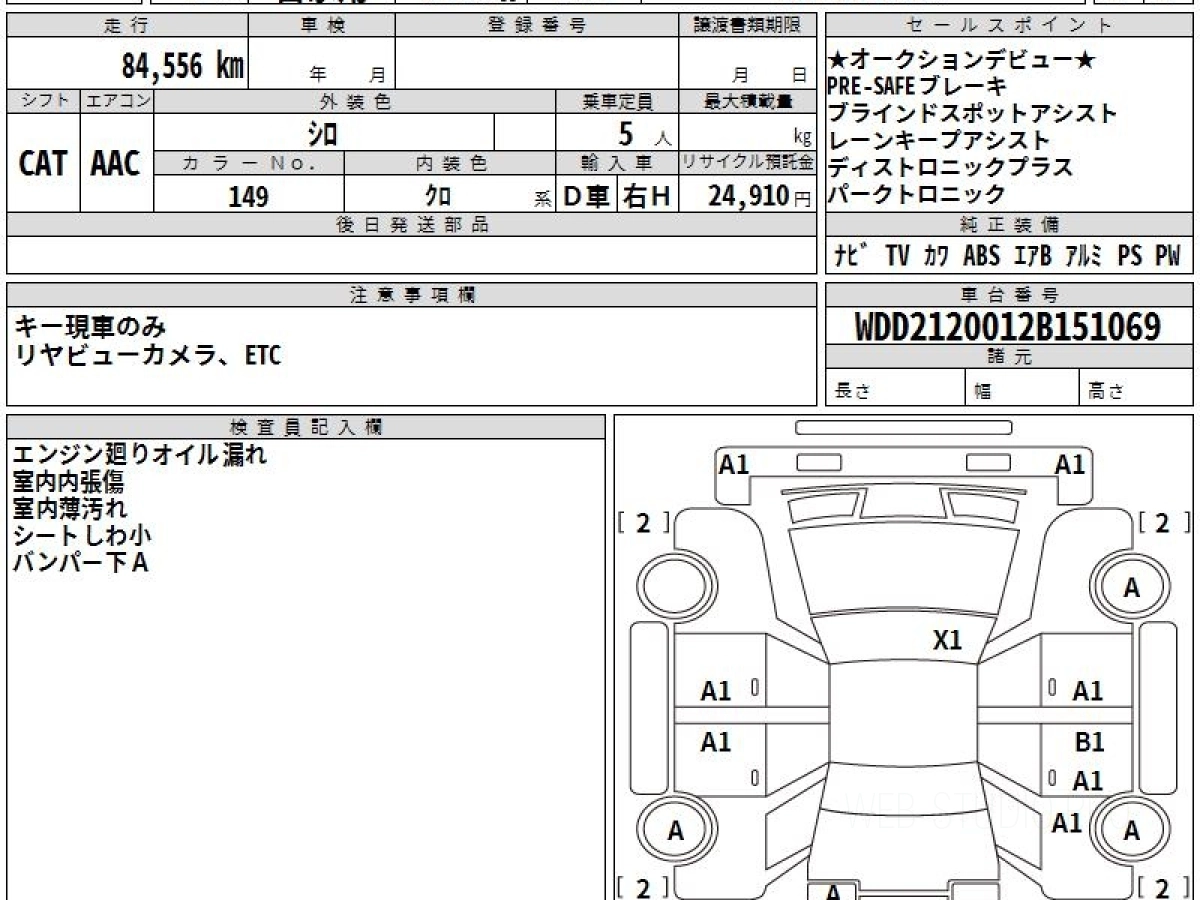Click the interior color value クロ
Image resolution: width=1200 pixels, height=900 pixels.
(x=438, y=196)
